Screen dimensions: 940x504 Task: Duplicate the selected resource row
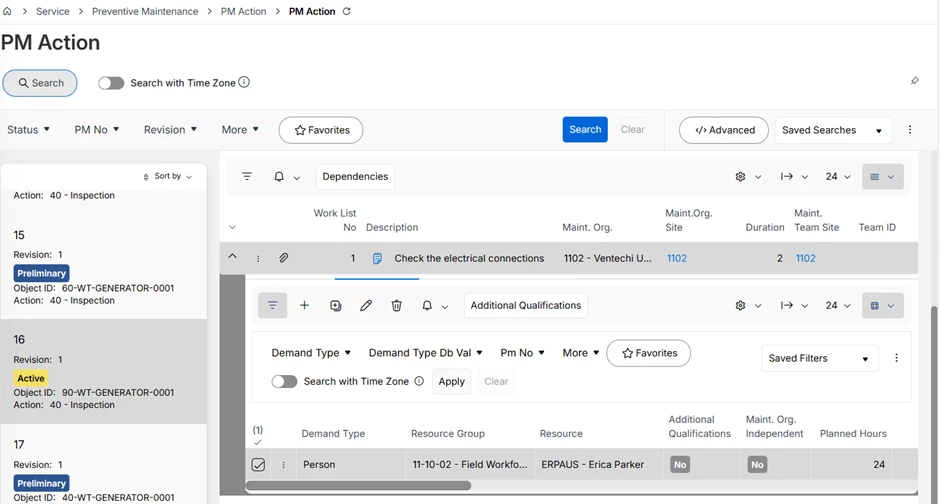336,306
